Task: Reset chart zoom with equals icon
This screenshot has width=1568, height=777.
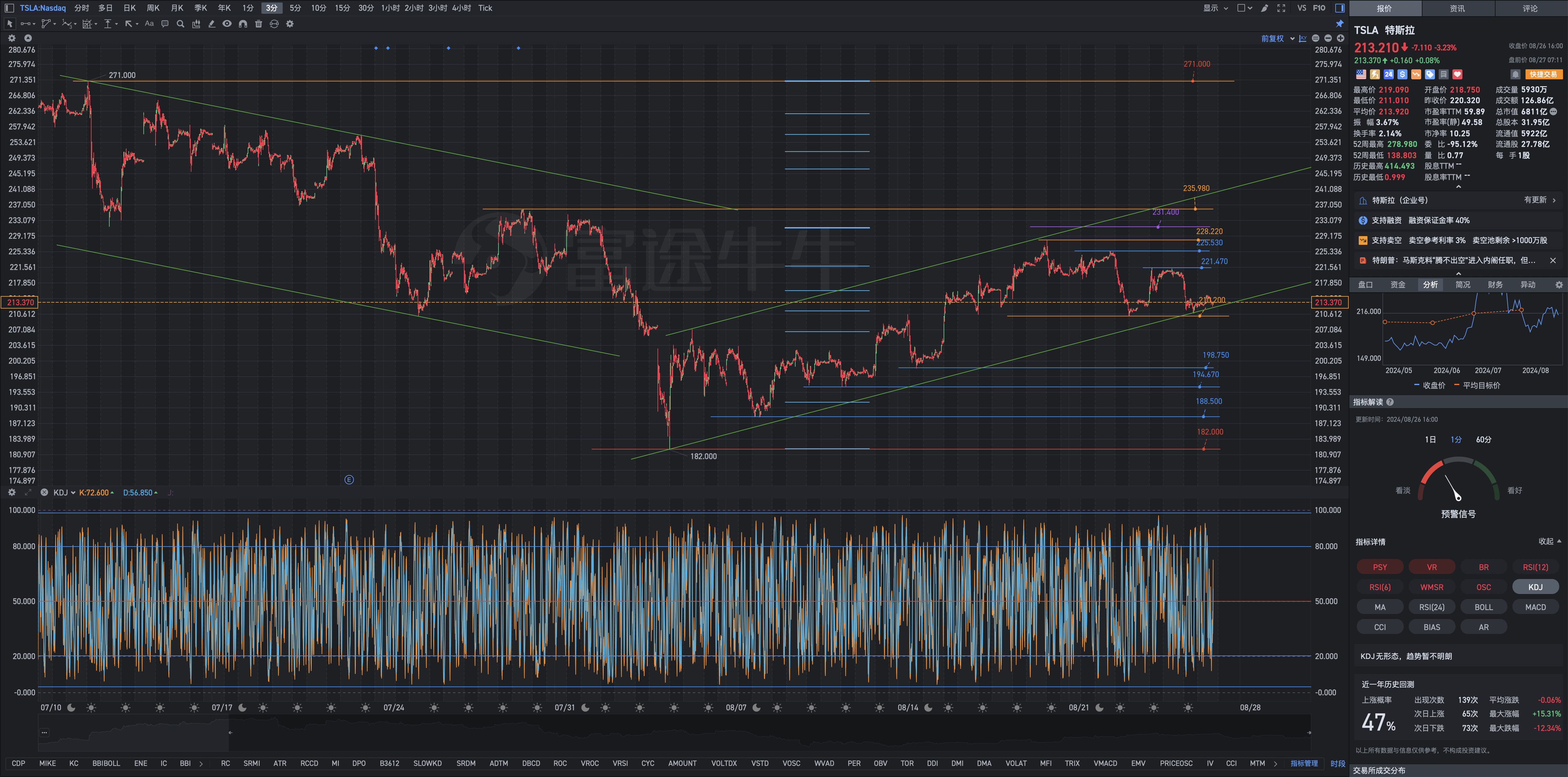Action: 1315,38
